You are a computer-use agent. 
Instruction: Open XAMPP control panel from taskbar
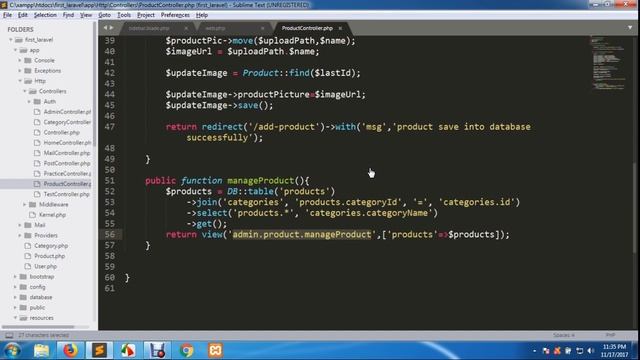[216, 351]
